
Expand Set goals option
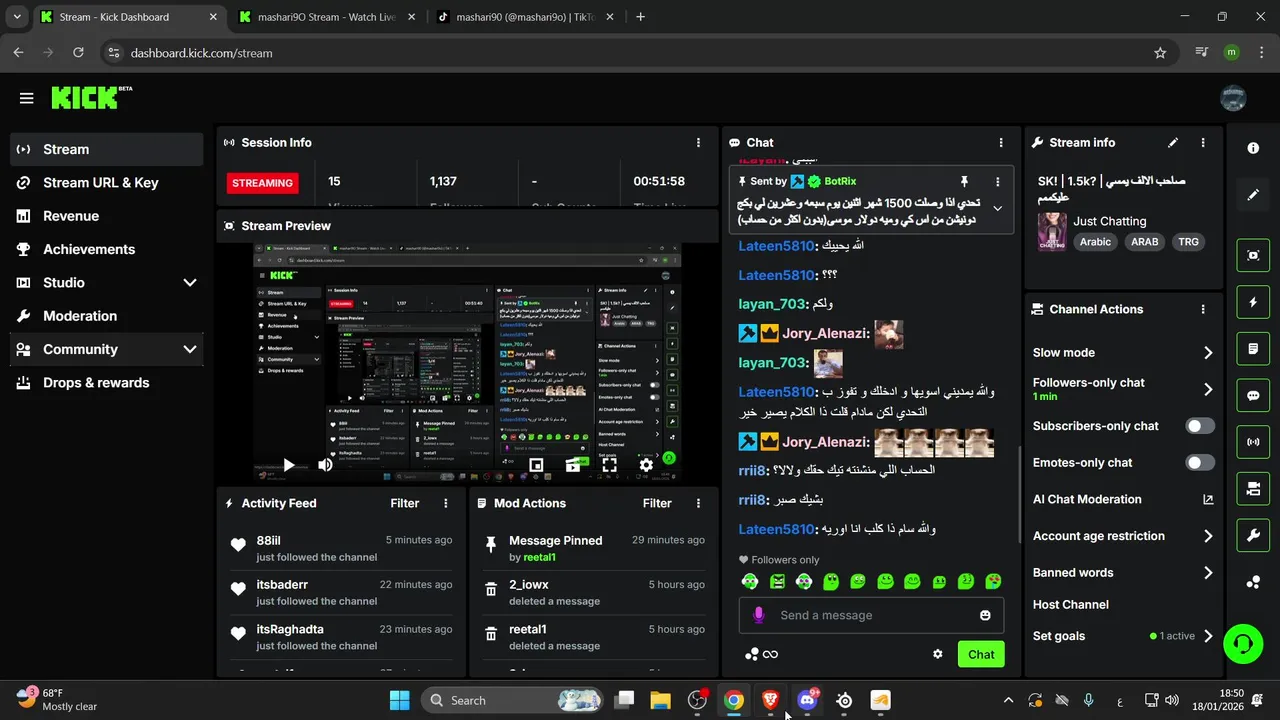point(1208,636)
